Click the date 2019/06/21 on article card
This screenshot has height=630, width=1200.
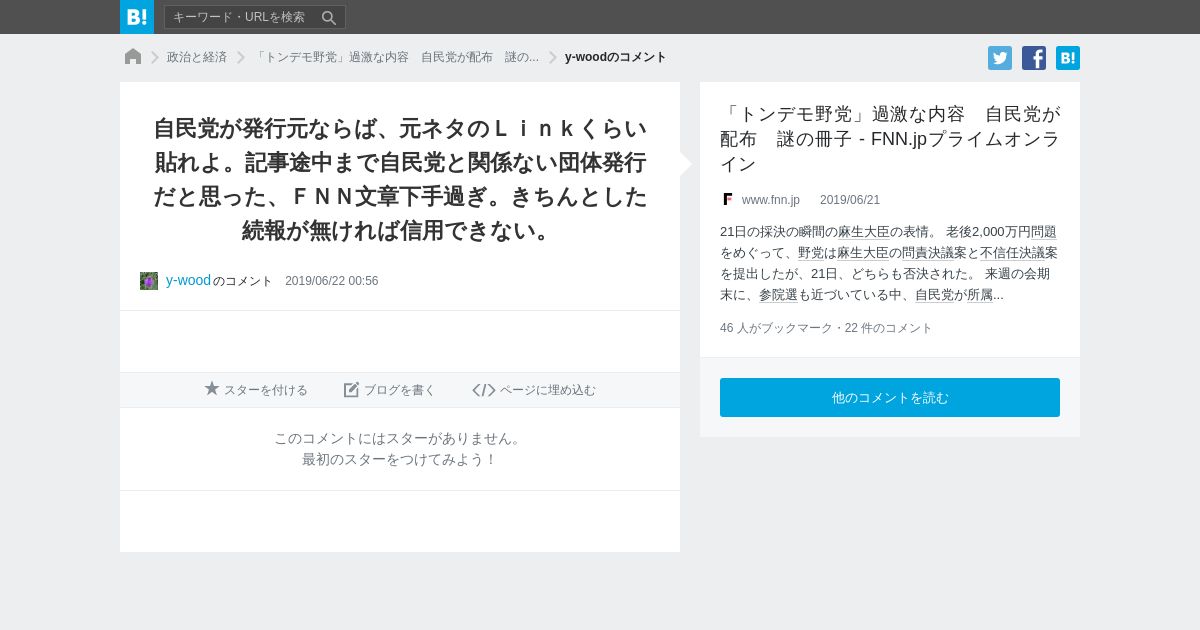[x=850, y=200]
